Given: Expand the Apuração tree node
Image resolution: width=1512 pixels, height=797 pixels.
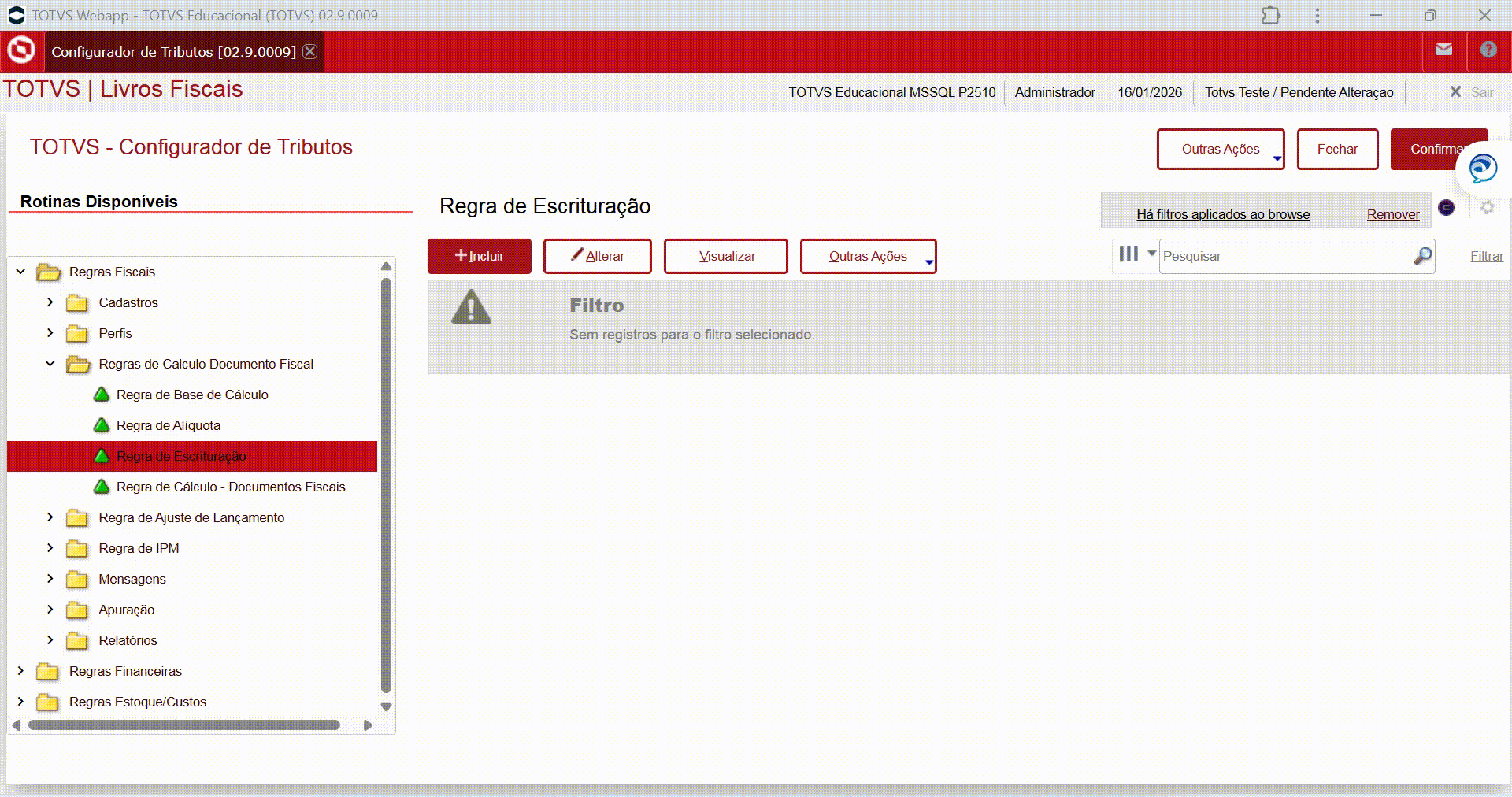Looking at the screenshot, I should pos(50,610).
